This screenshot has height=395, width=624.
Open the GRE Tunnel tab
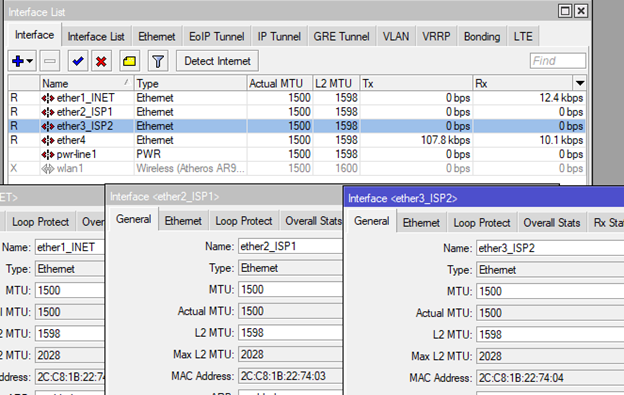pos(341,37)
